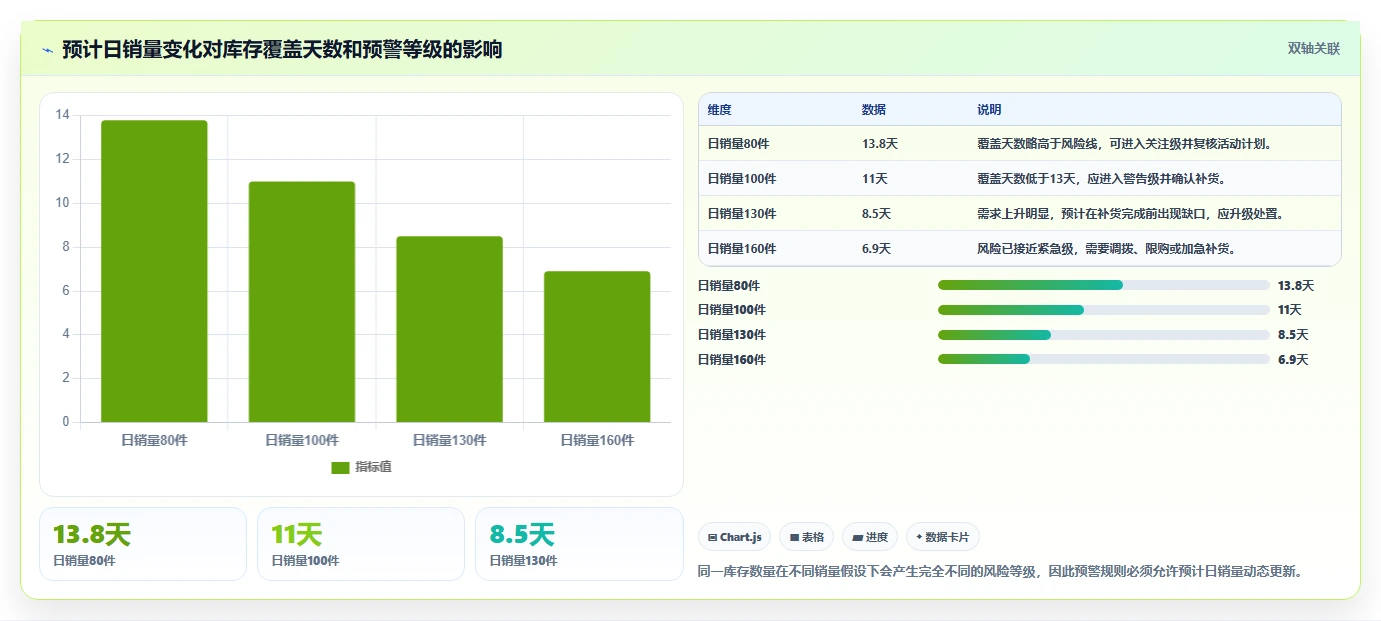Click the 日销量160件 table row label
This screenshot has height=621, width=1381.
[x=741, y=249]
